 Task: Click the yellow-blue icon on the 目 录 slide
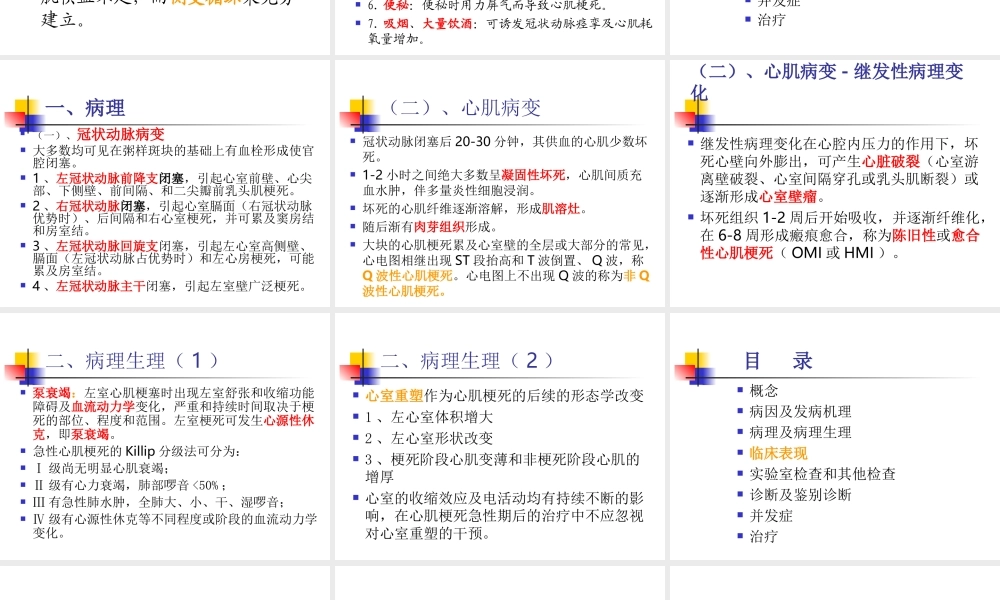click(x=697, y=360)
